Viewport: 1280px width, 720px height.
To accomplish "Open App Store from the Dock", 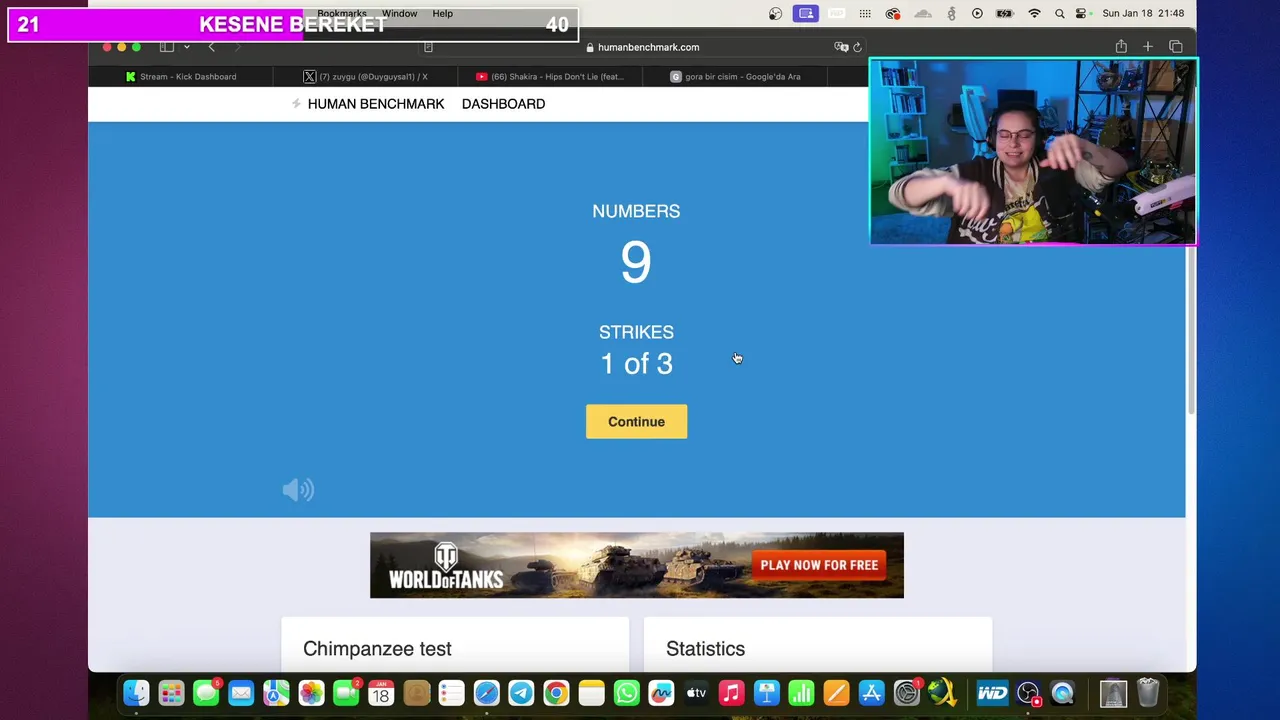I will pos(871,692).
